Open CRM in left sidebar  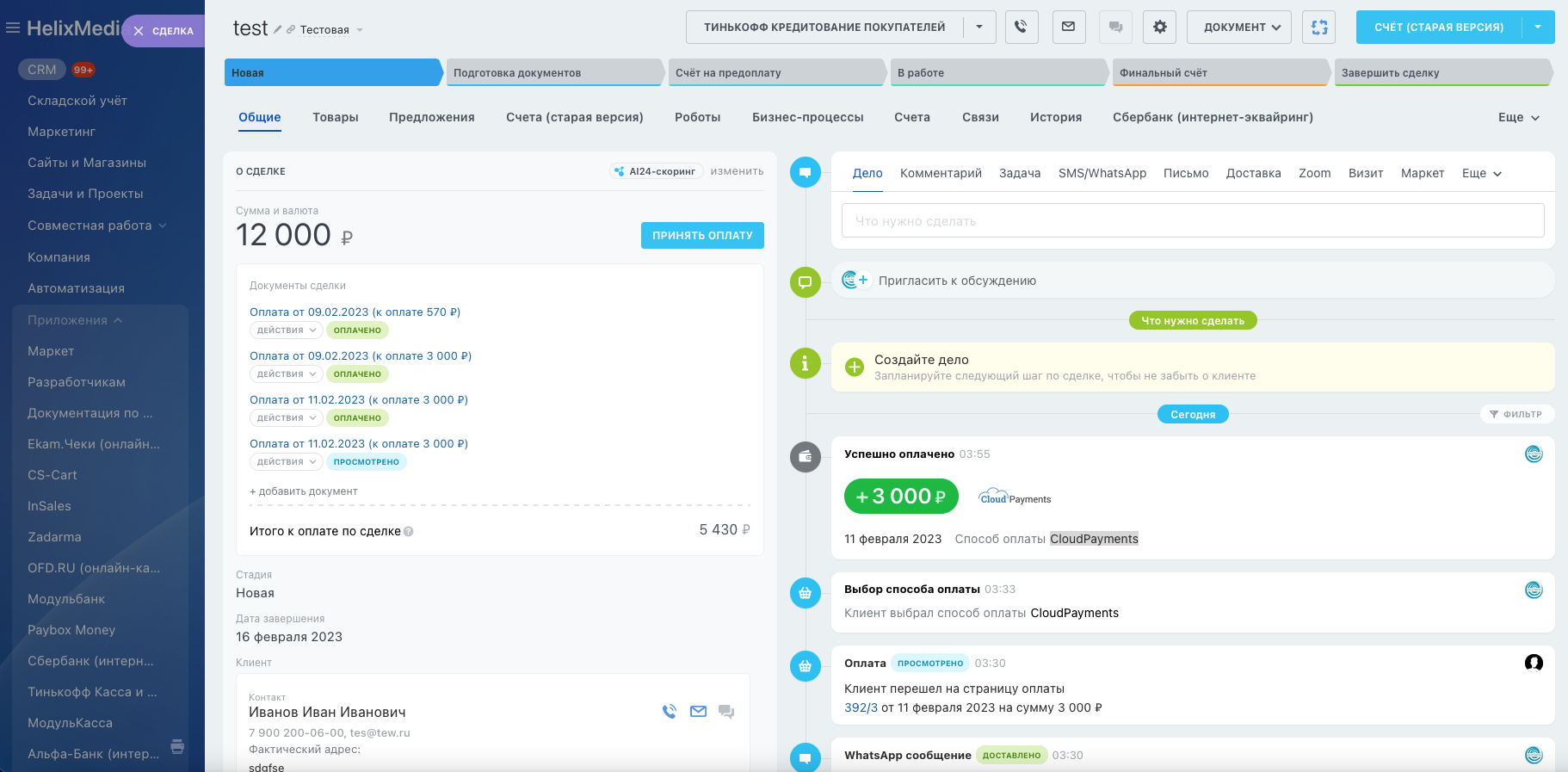[41, 70]
